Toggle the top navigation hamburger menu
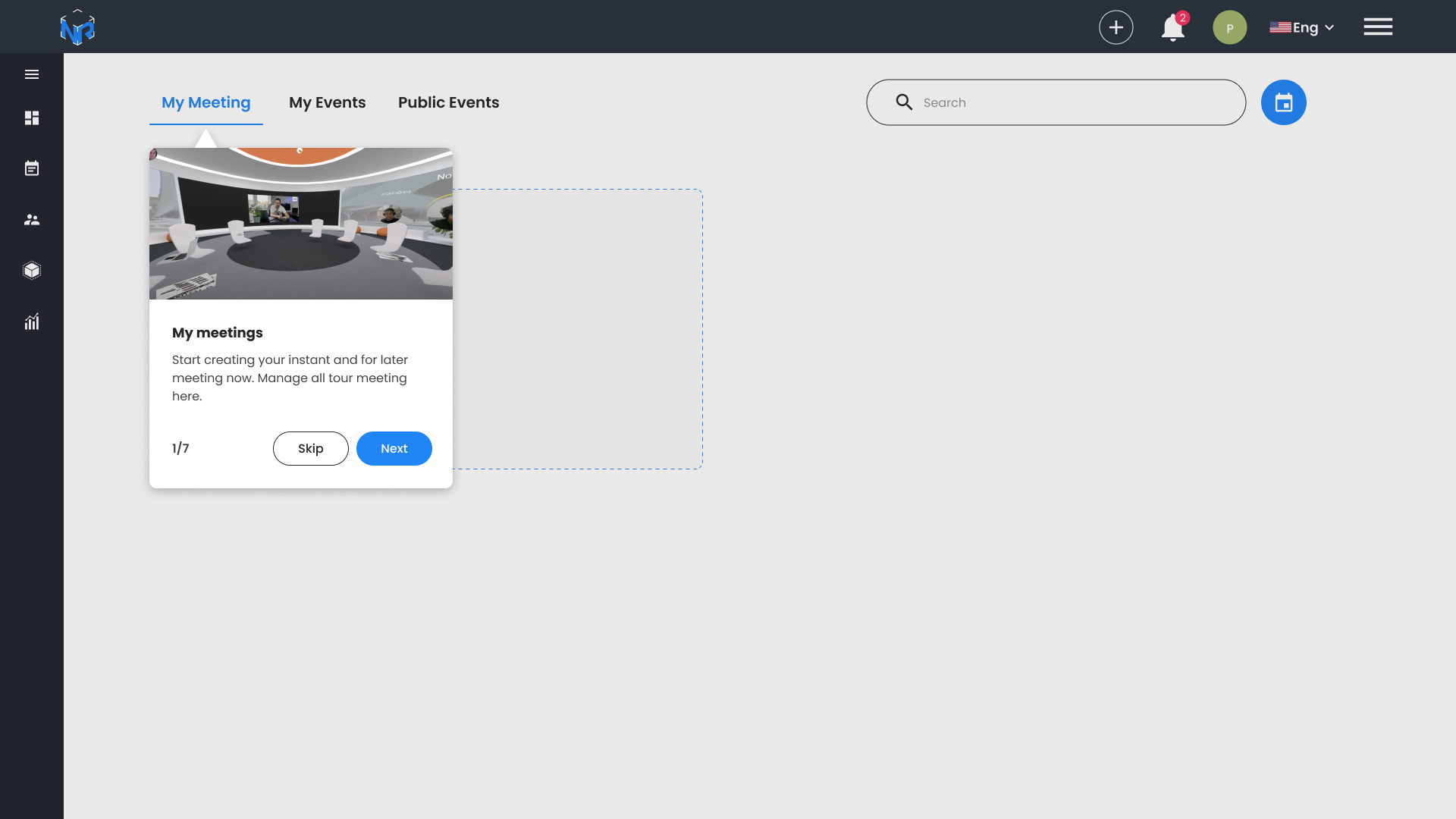 coord(1378,27)
